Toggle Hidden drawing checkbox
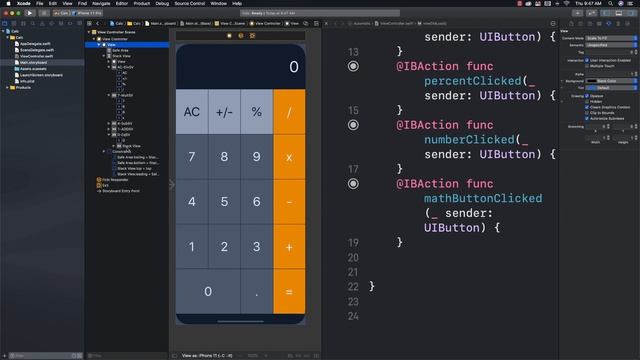Image resolution: width=640 pixels, height=360 pixels. tap(587, 102)
